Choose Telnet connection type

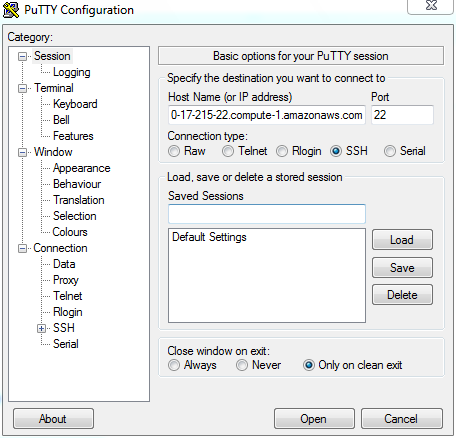coord(228,151)
